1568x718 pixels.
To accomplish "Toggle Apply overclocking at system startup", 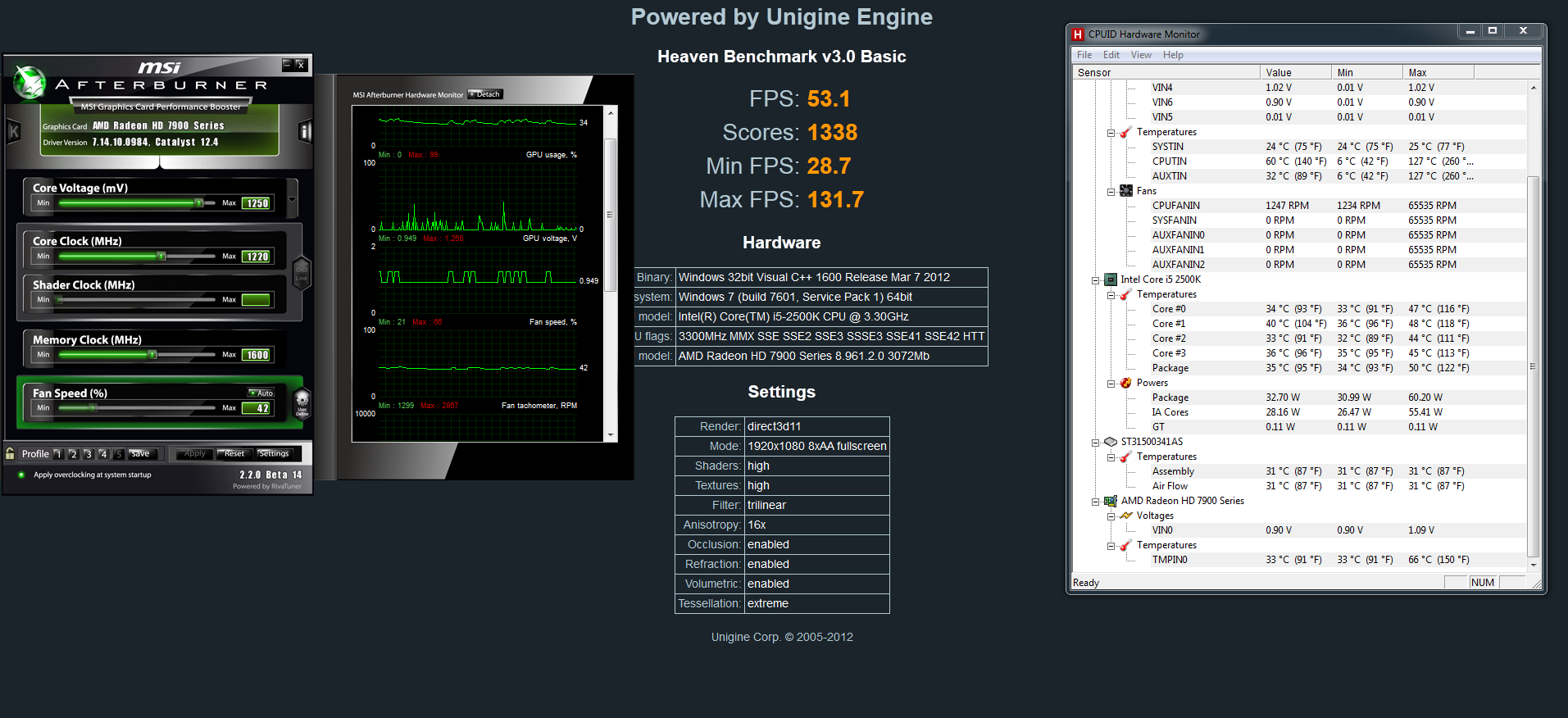I will point(21,475).
